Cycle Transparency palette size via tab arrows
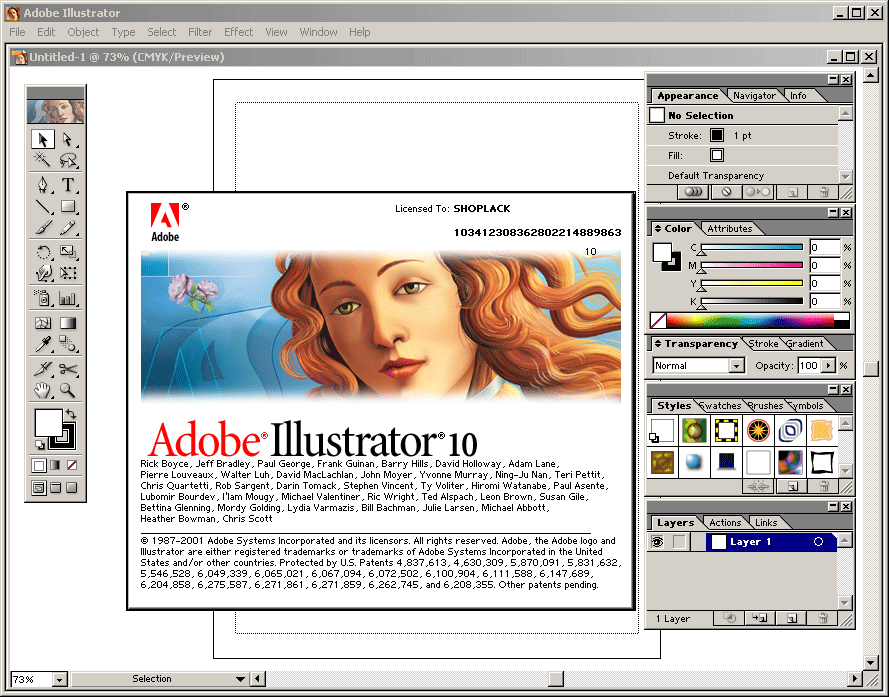This screenshot has width=889, height=697. [658, 344]
